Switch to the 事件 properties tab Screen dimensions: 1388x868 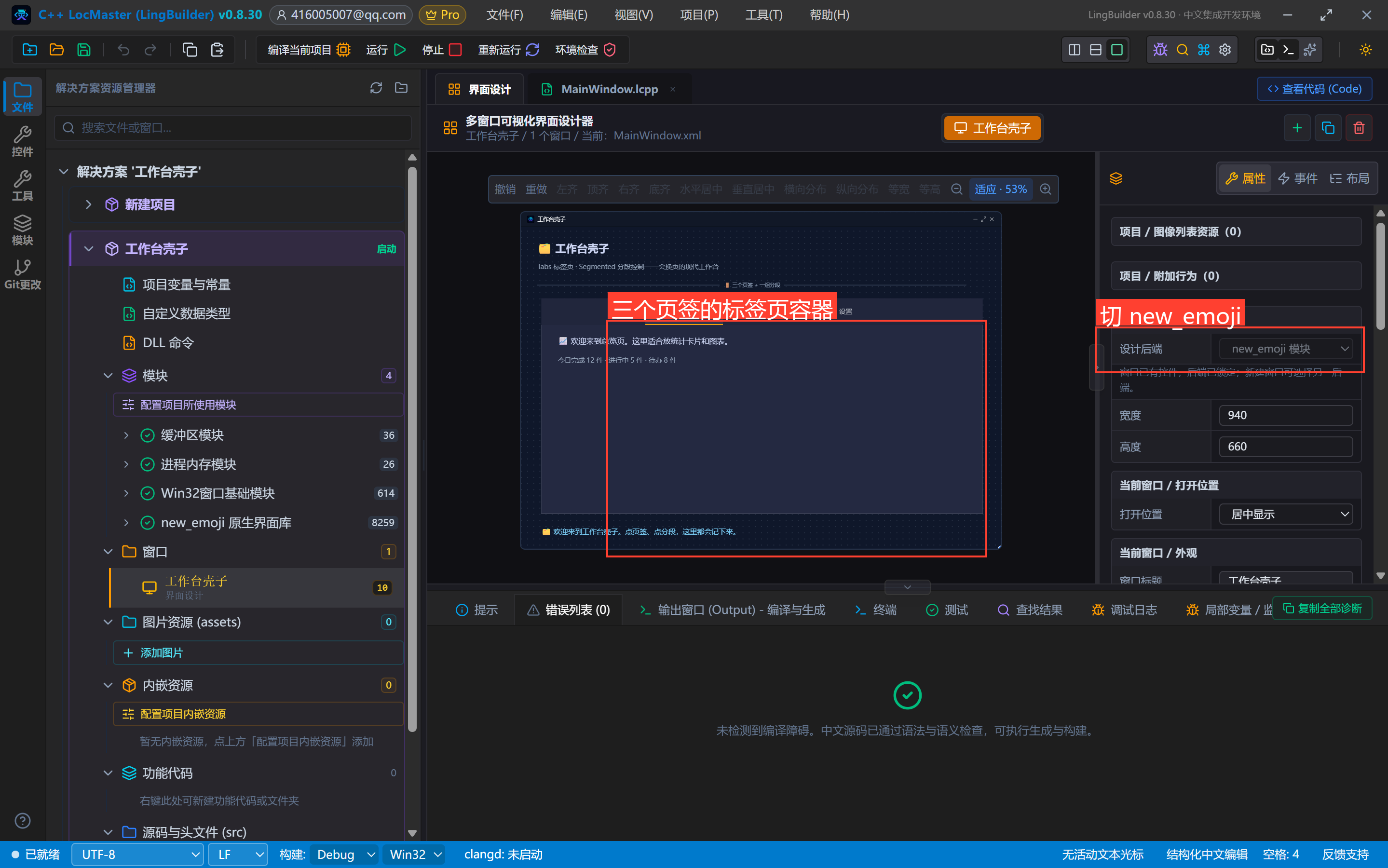point(1297,178)
